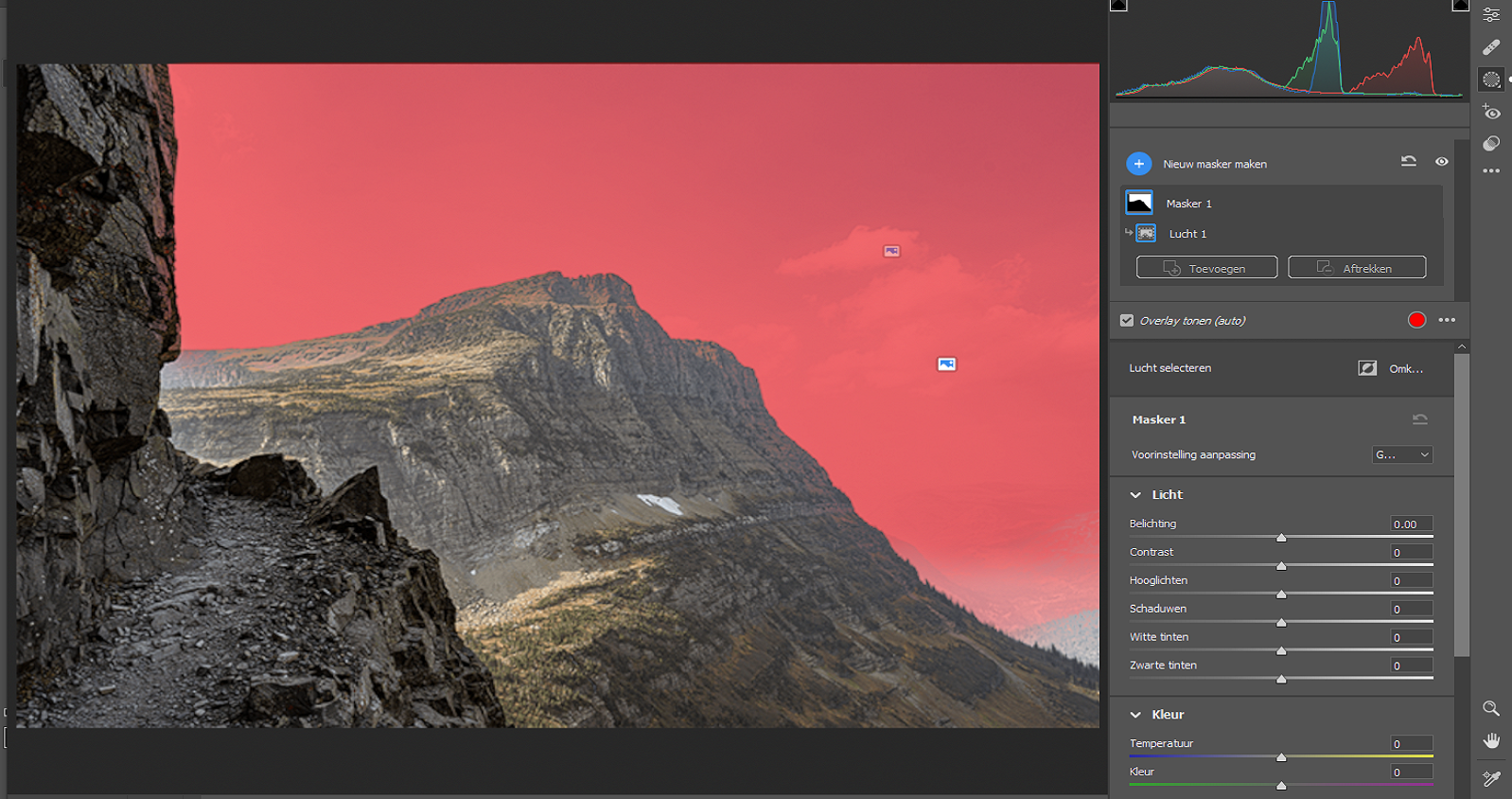
Task: Reset all masks with undo arrow icon
Action: [x=1408, y=162]
